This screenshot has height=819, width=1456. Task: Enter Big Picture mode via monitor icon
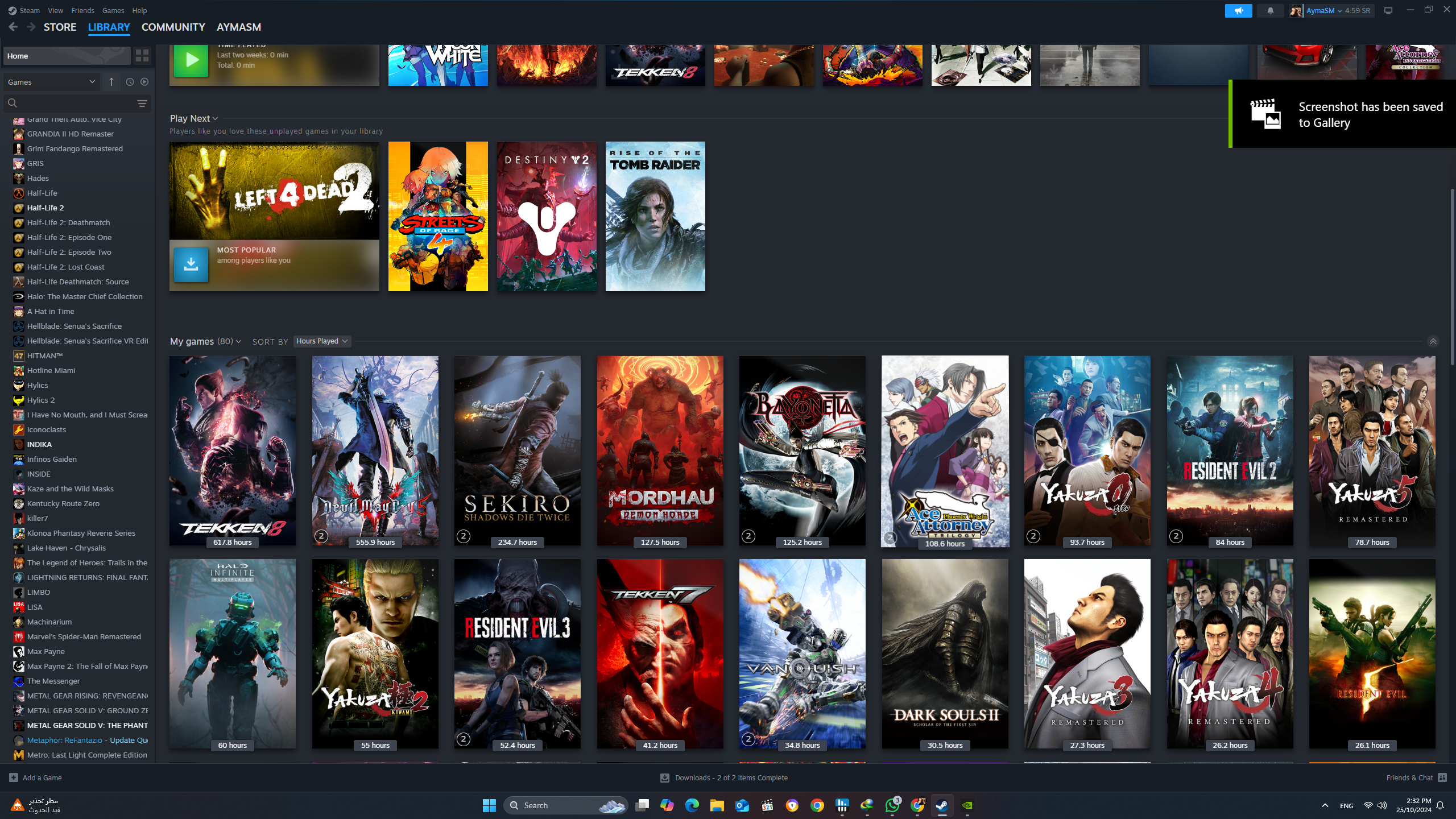(x=1388, y=10)
